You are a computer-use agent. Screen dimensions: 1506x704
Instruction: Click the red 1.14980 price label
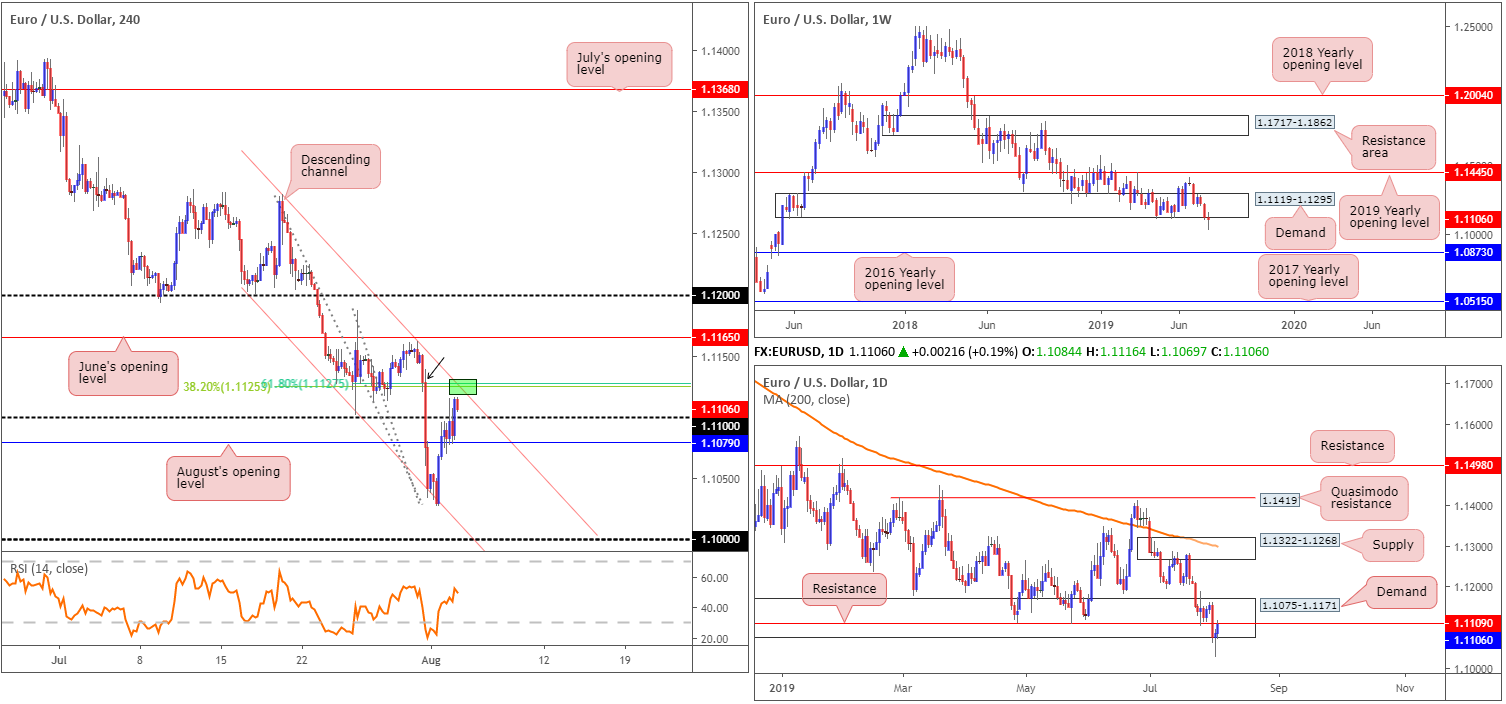coord(1474,465)
